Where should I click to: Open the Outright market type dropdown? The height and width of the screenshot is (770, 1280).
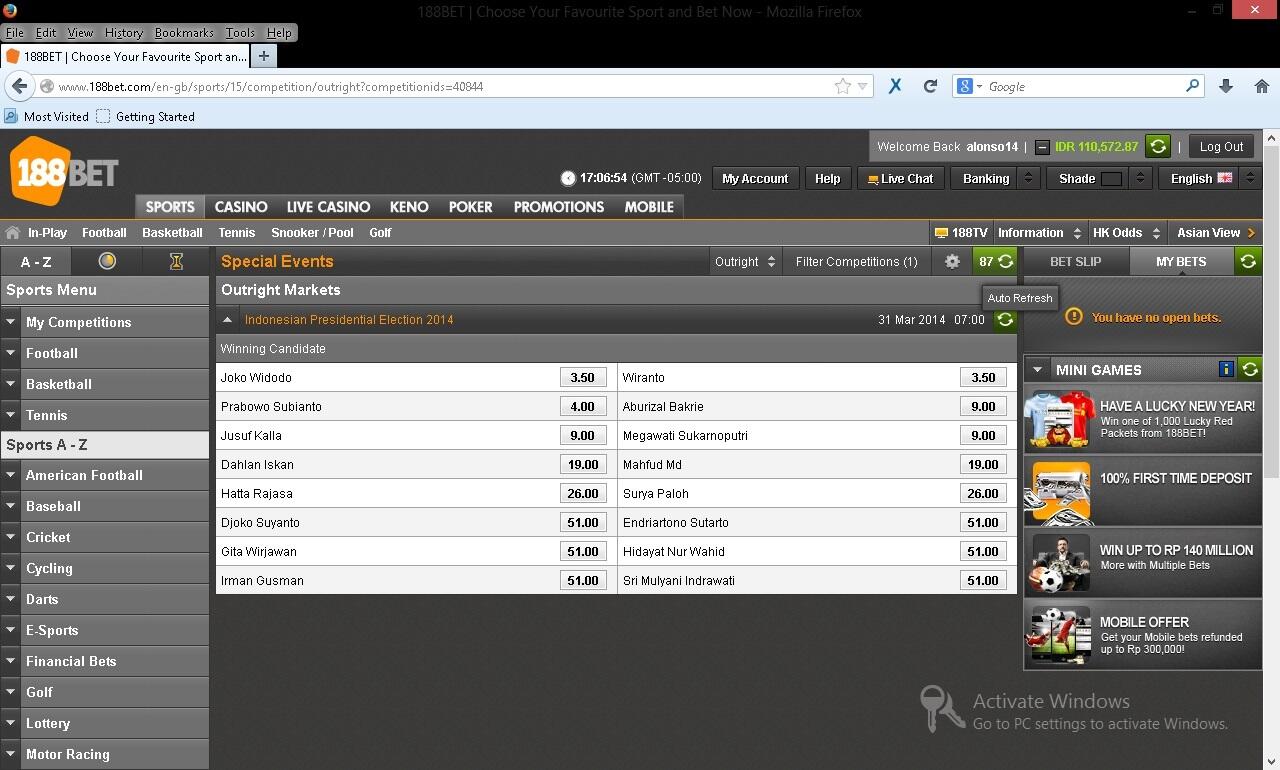[745, 261]
